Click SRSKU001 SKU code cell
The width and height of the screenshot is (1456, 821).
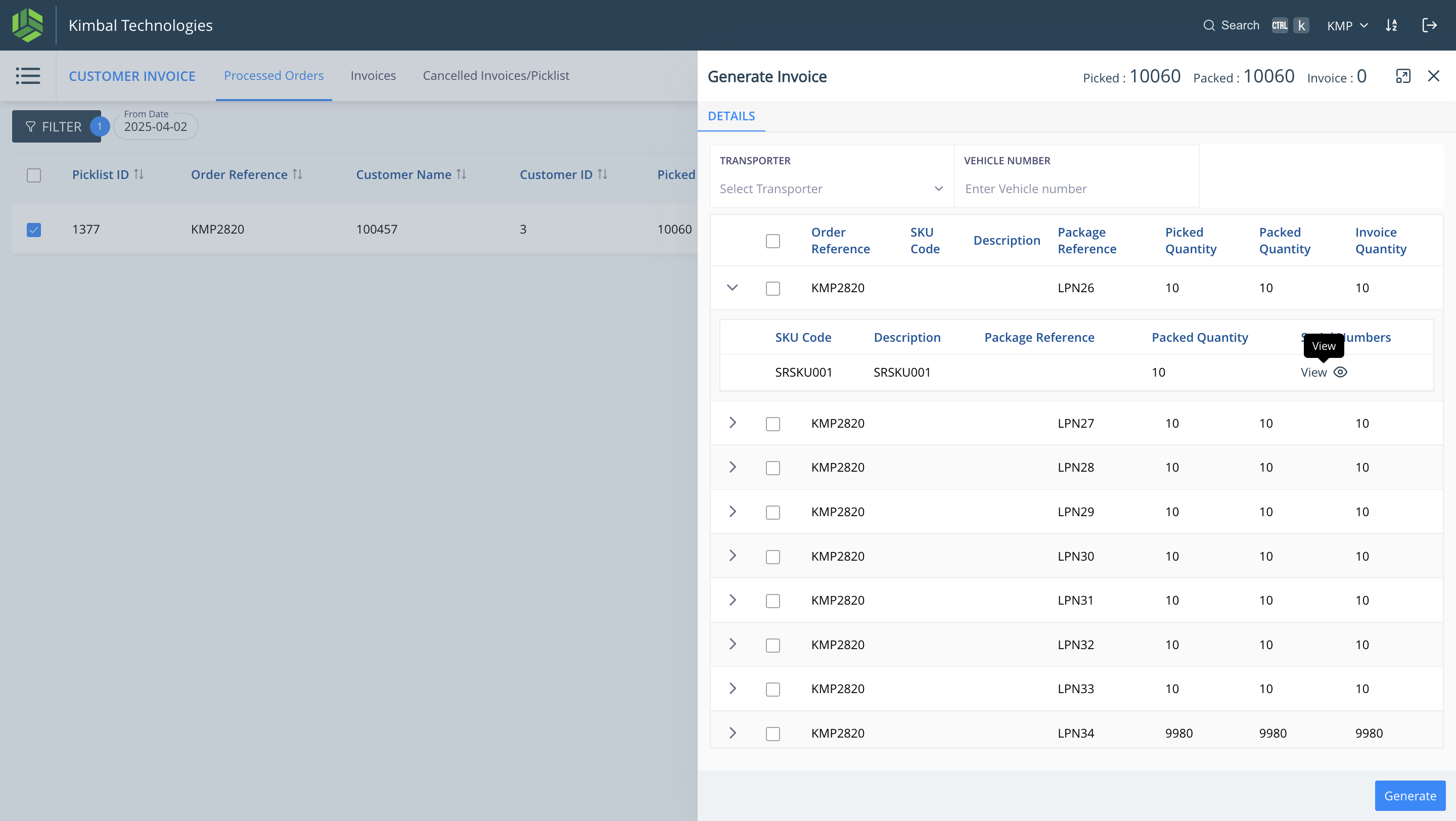[x=803, y=373]
